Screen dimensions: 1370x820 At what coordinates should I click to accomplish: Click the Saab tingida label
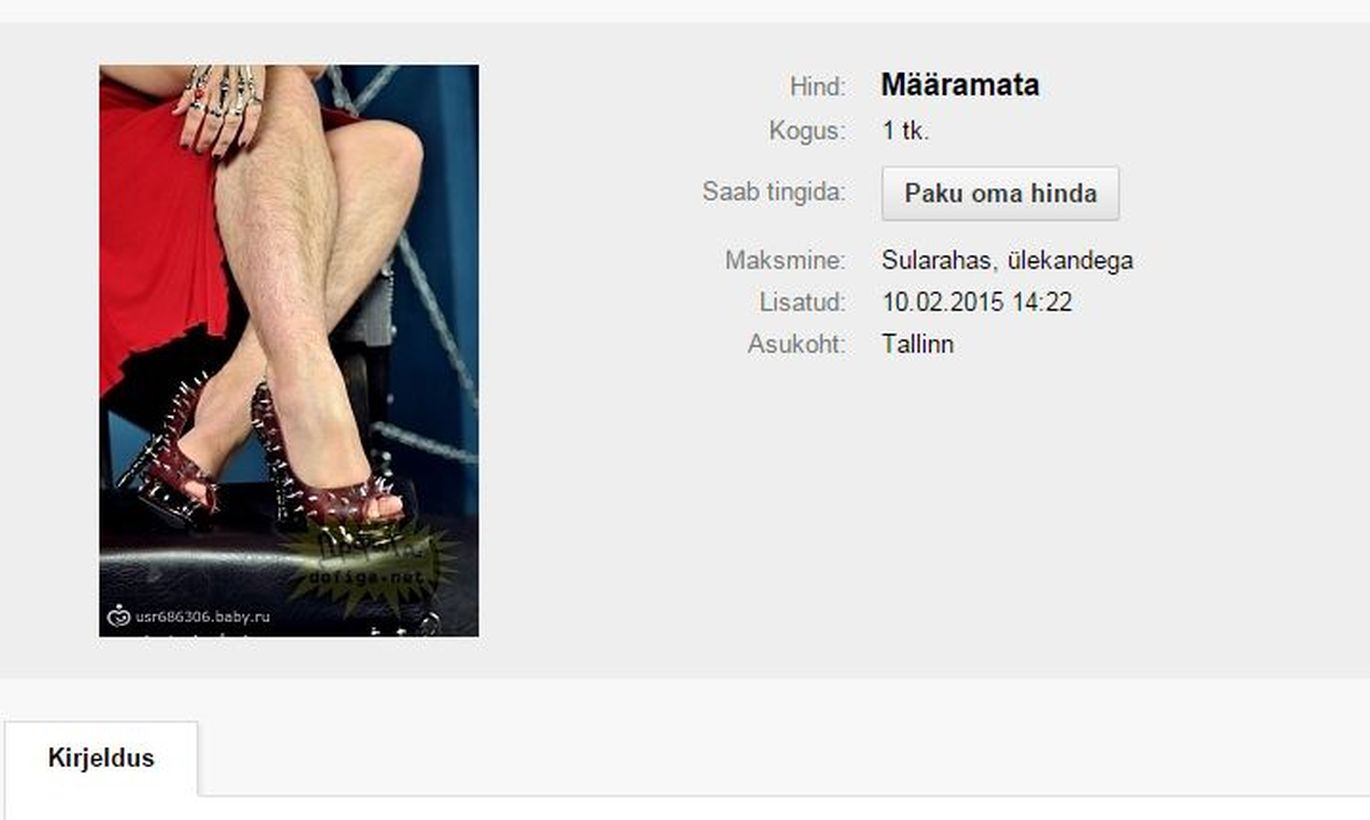[x=774, y=191]
